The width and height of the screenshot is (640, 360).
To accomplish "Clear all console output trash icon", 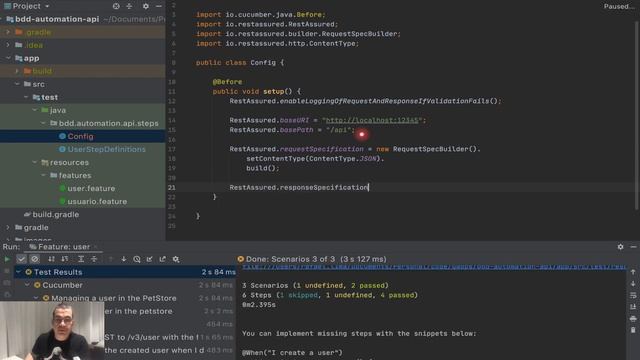I will [x=633, y=330].
